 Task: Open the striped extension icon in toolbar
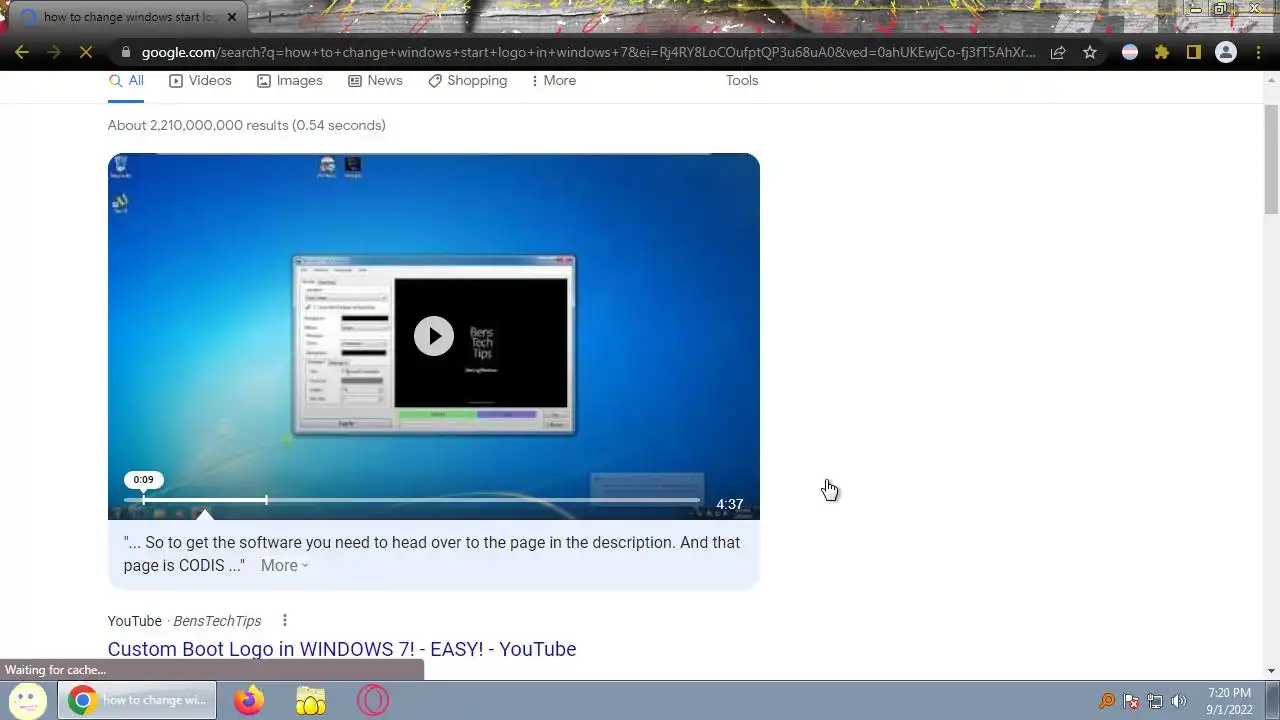click(x=1130, y=53)
